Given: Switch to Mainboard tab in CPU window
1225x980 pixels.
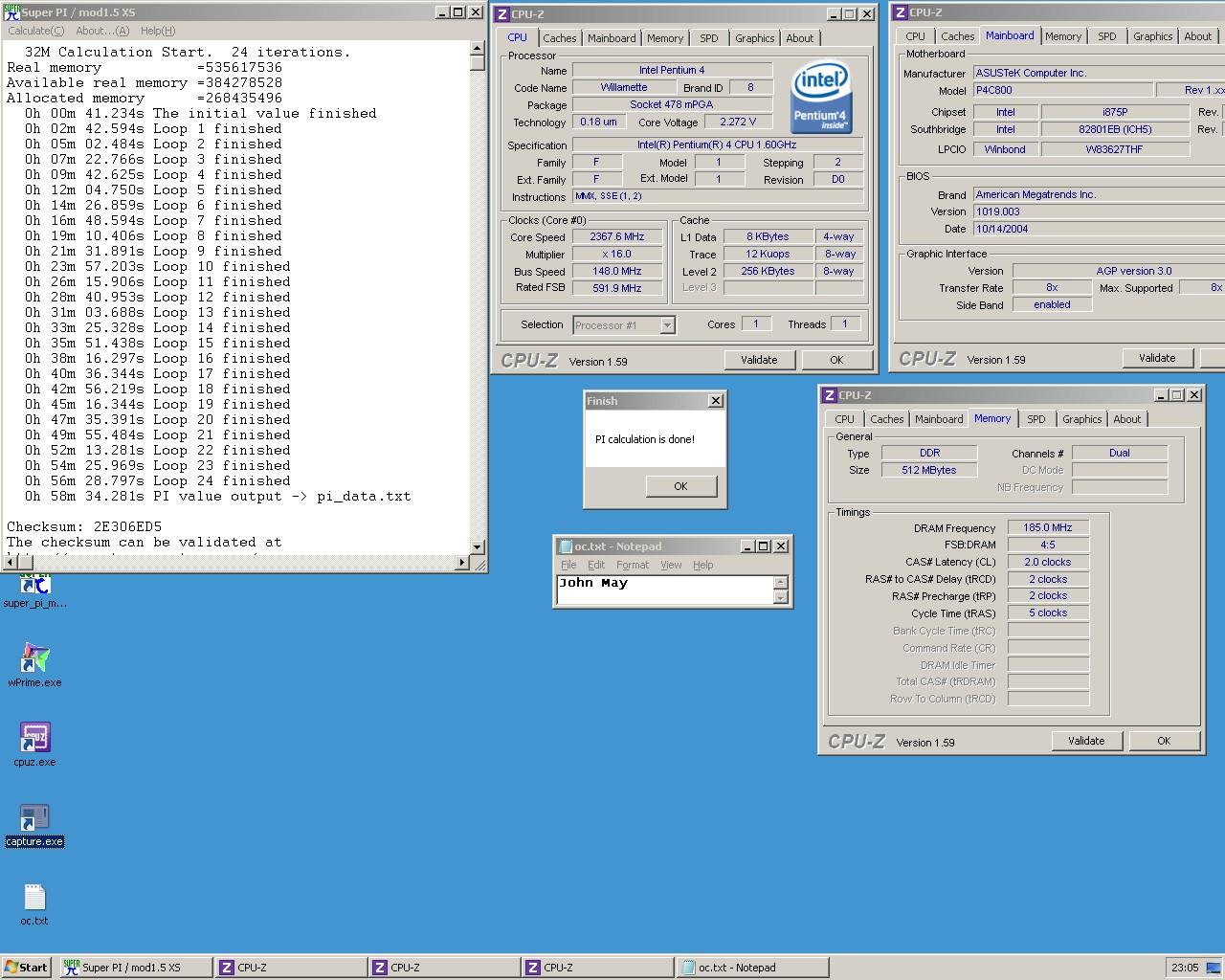Looking at the screenshot, I should coord(612,38).
